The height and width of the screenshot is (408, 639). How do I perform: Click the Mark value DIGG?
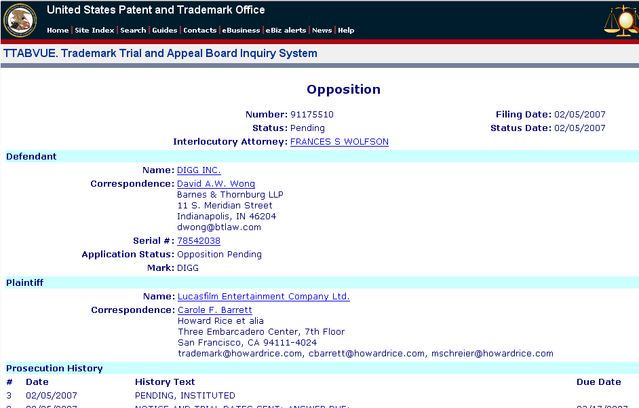tap(188, 268)
